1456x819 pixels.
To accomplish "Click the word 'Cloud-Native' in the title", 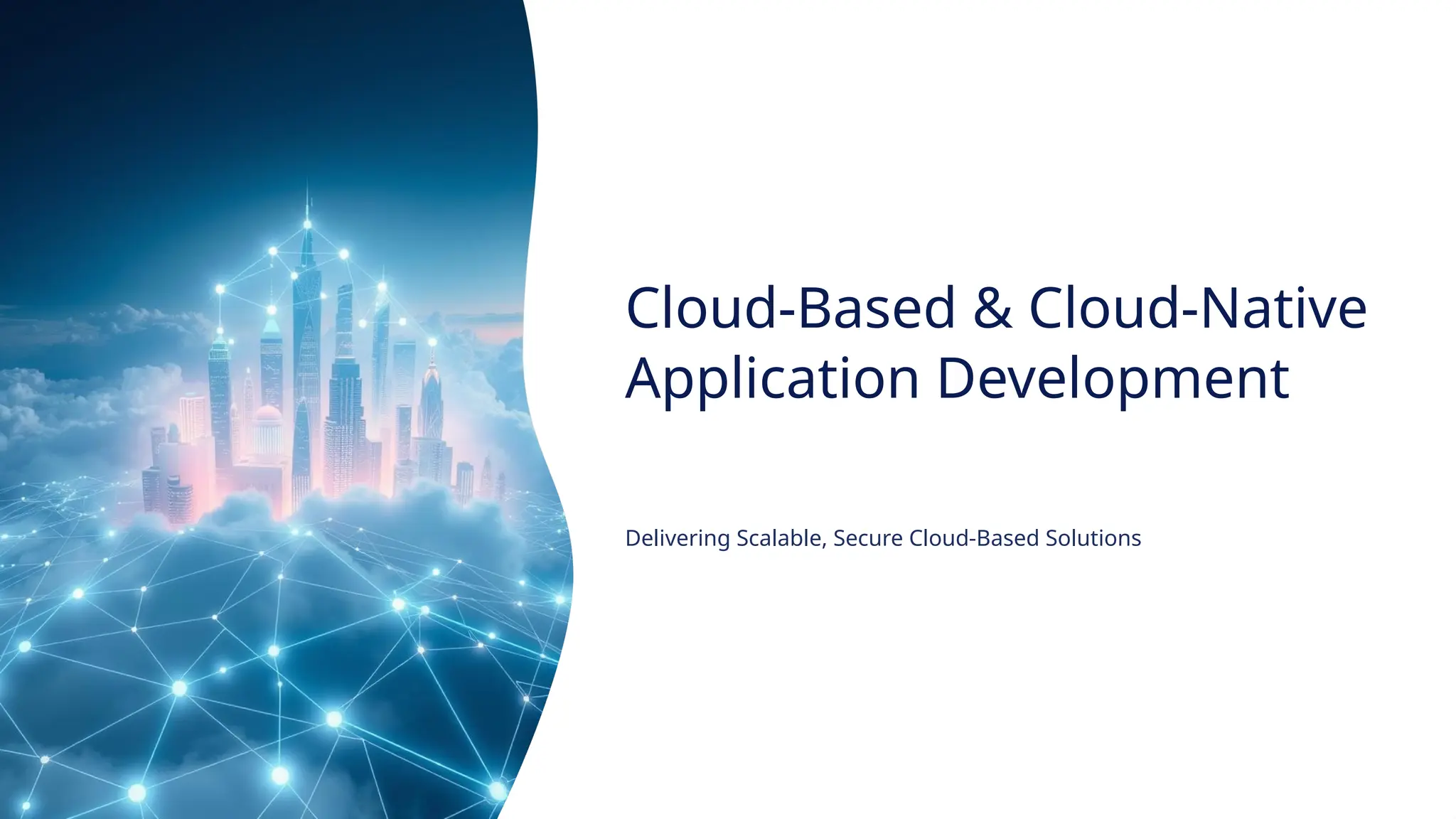I will click(x=1197, y=309).
